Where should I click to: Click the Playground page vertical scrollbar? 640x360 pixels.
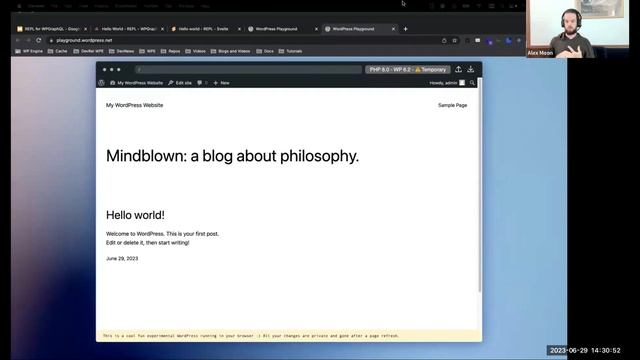(480, 186)
